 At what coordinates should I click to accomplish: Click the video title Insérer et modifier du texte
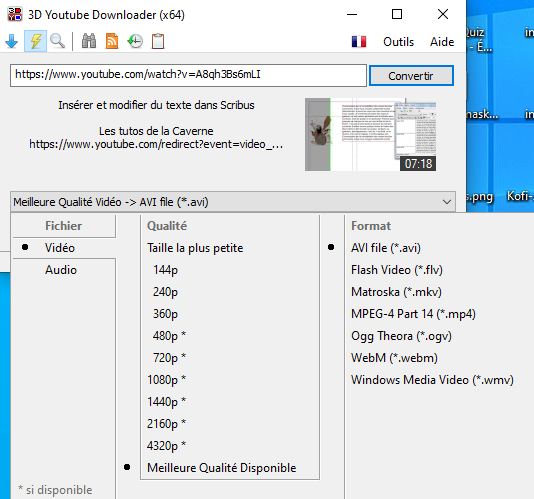click(x=156, y=105)
